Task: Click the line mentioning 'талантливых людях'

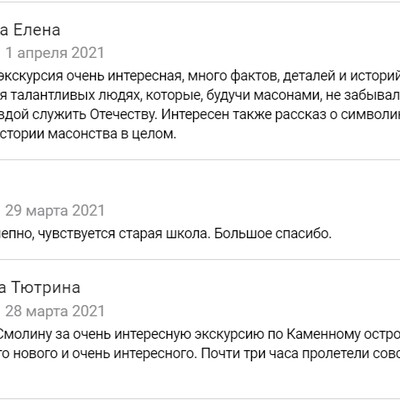Action: tap(200, 95)
